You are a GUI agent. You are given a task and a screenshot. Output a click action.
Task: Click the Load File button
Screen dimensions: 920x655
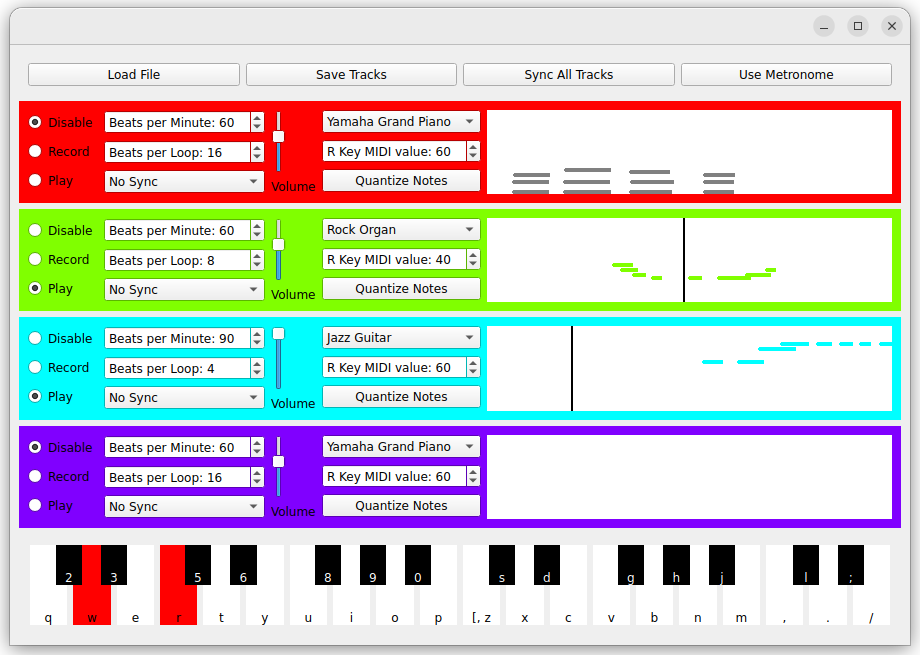(134, 75)
